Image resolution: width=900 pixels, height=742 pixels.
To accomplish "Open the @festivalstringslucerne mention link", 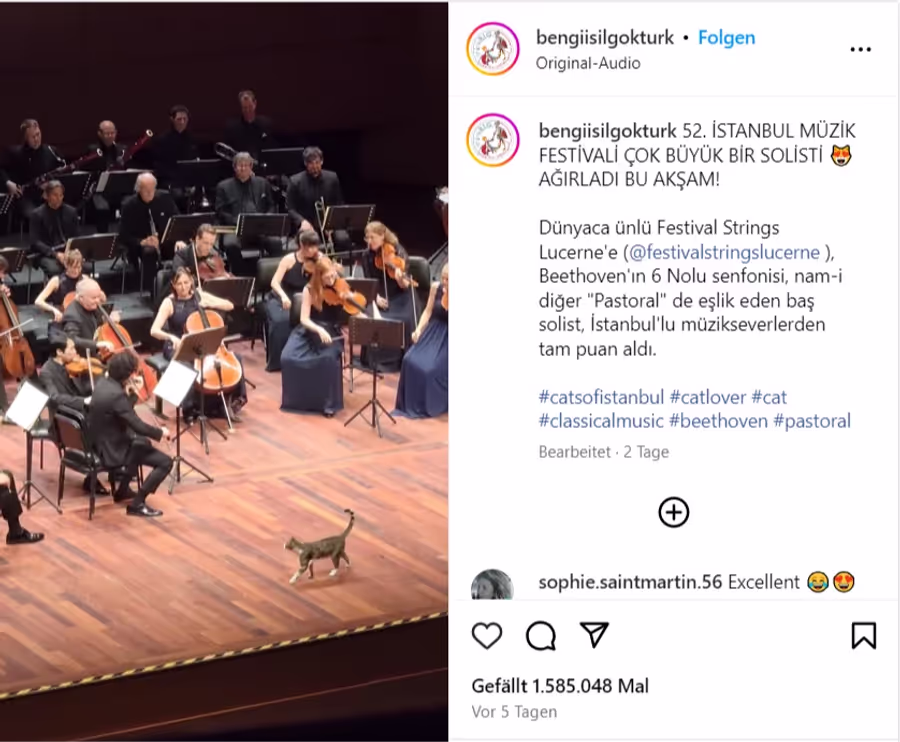I will click(x=724, y=252).
